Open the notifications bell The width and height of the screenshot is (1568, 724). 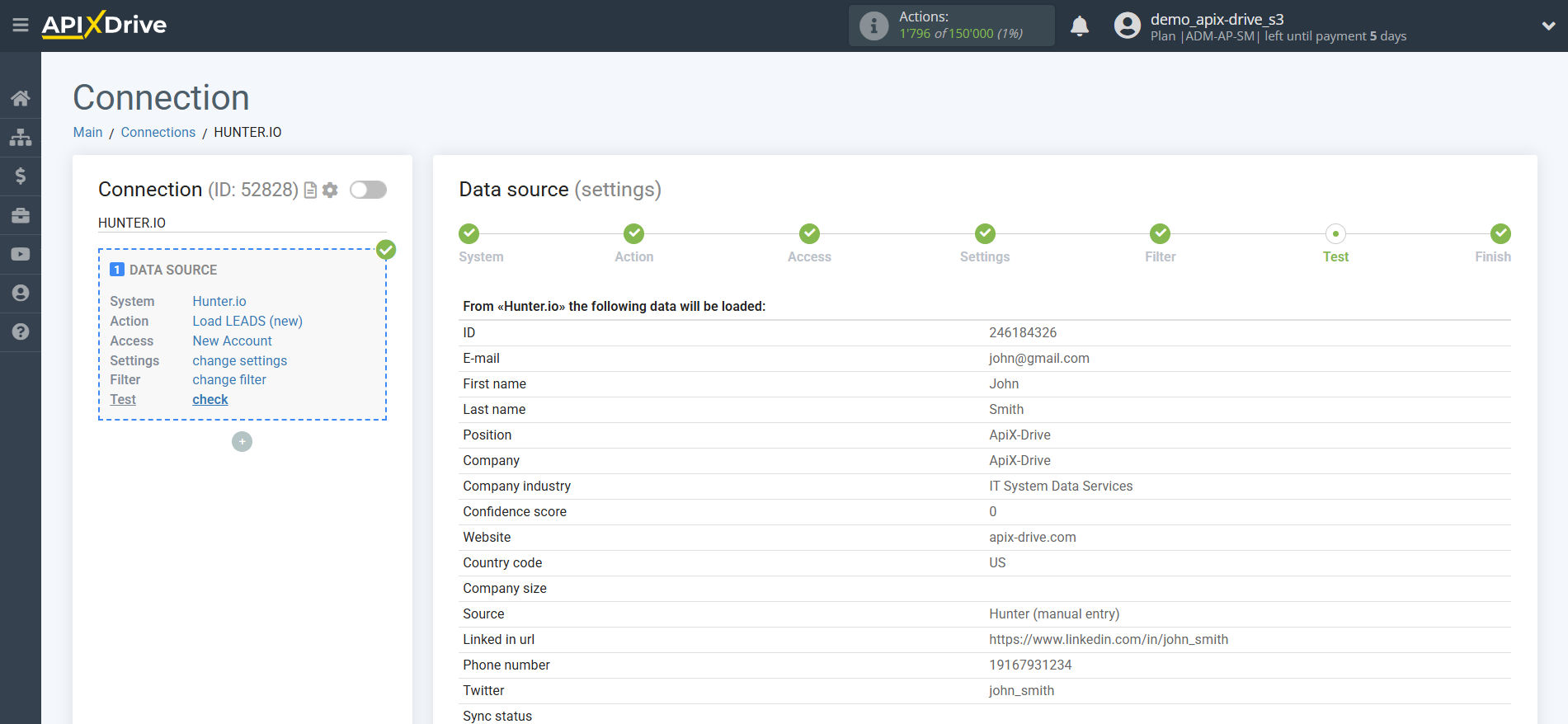[x=1080, y=26]
